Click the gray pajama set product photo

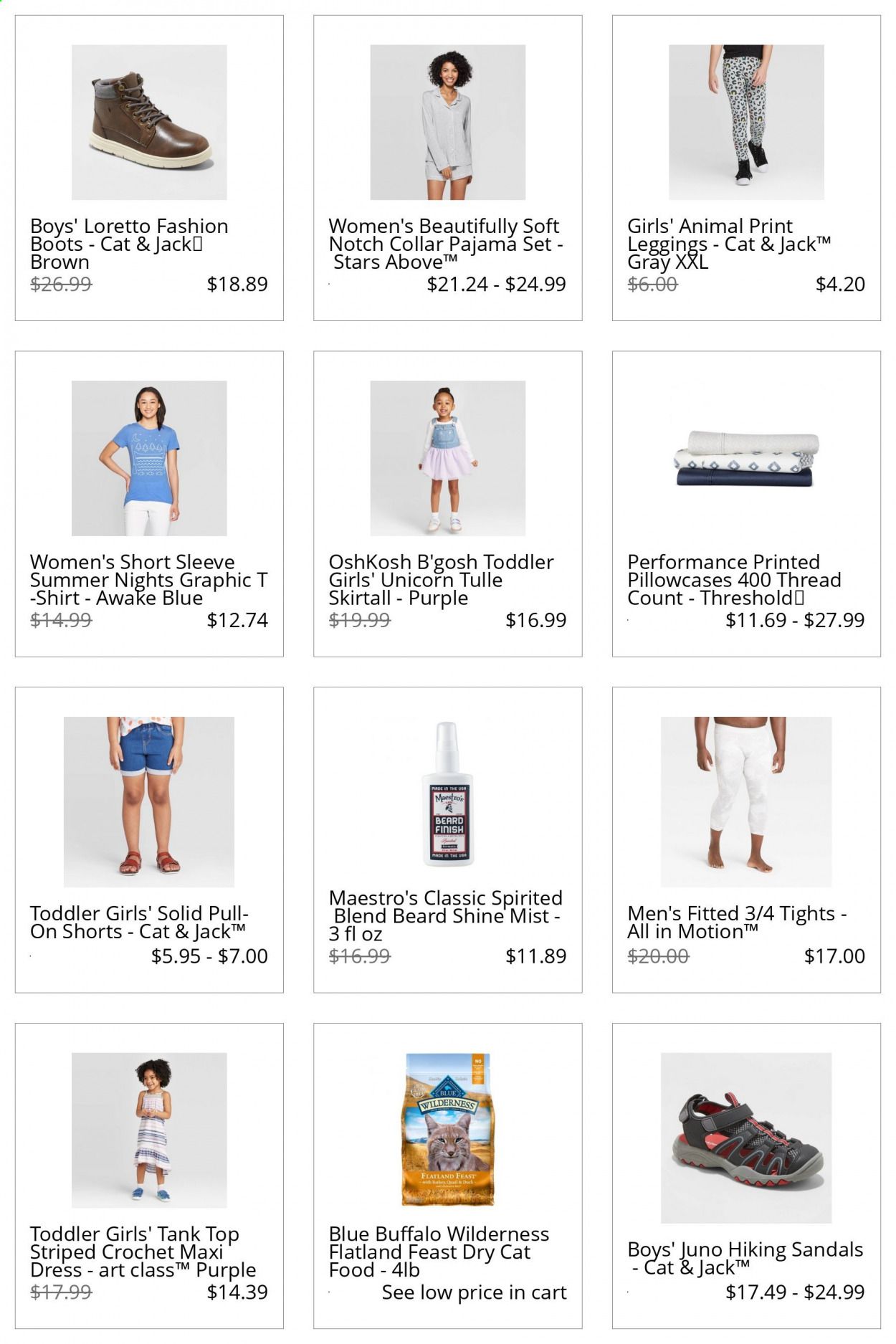click(x=447, y=122)
